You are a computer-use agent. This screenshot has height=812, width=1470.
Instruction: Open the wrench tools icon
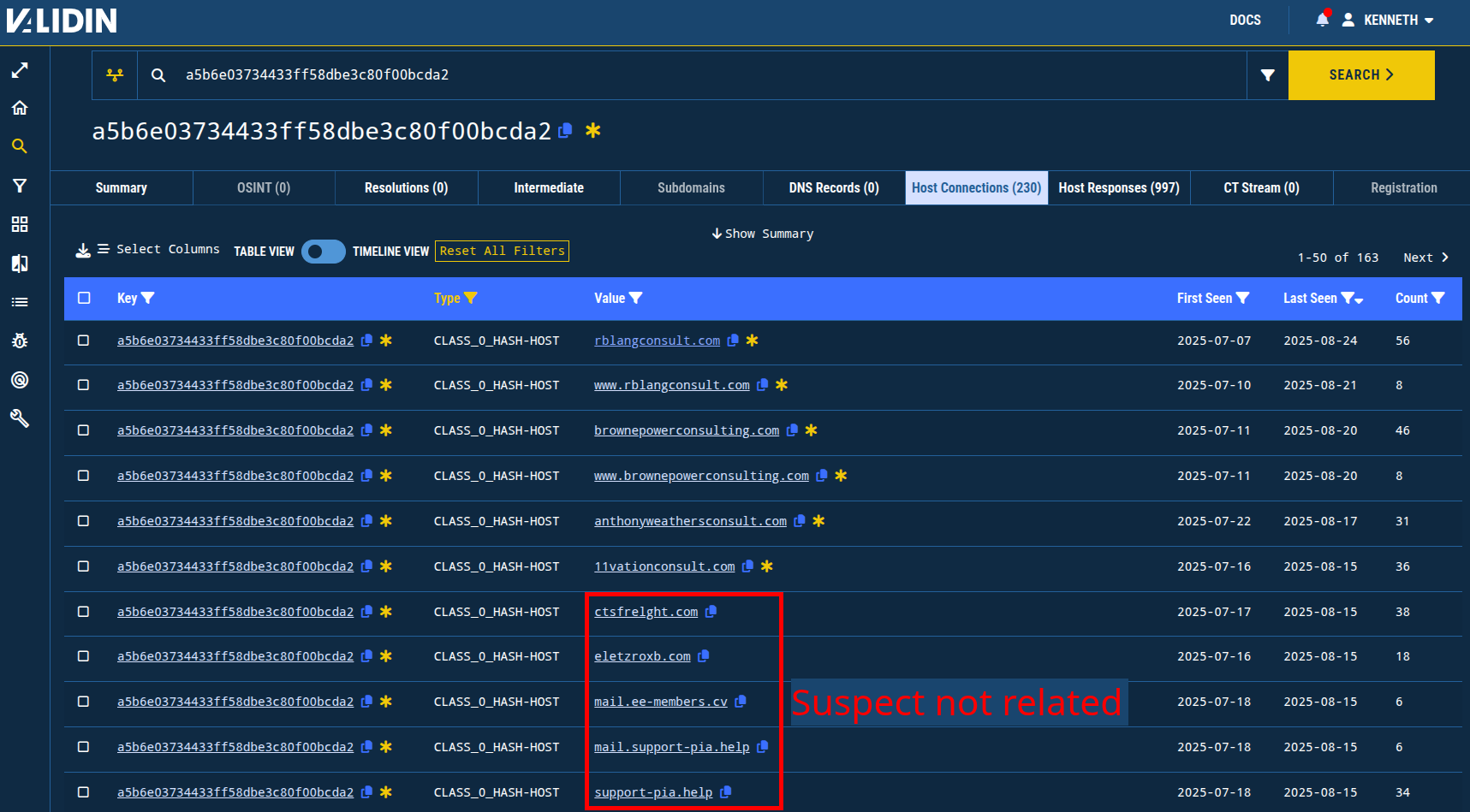click(20, 418)
